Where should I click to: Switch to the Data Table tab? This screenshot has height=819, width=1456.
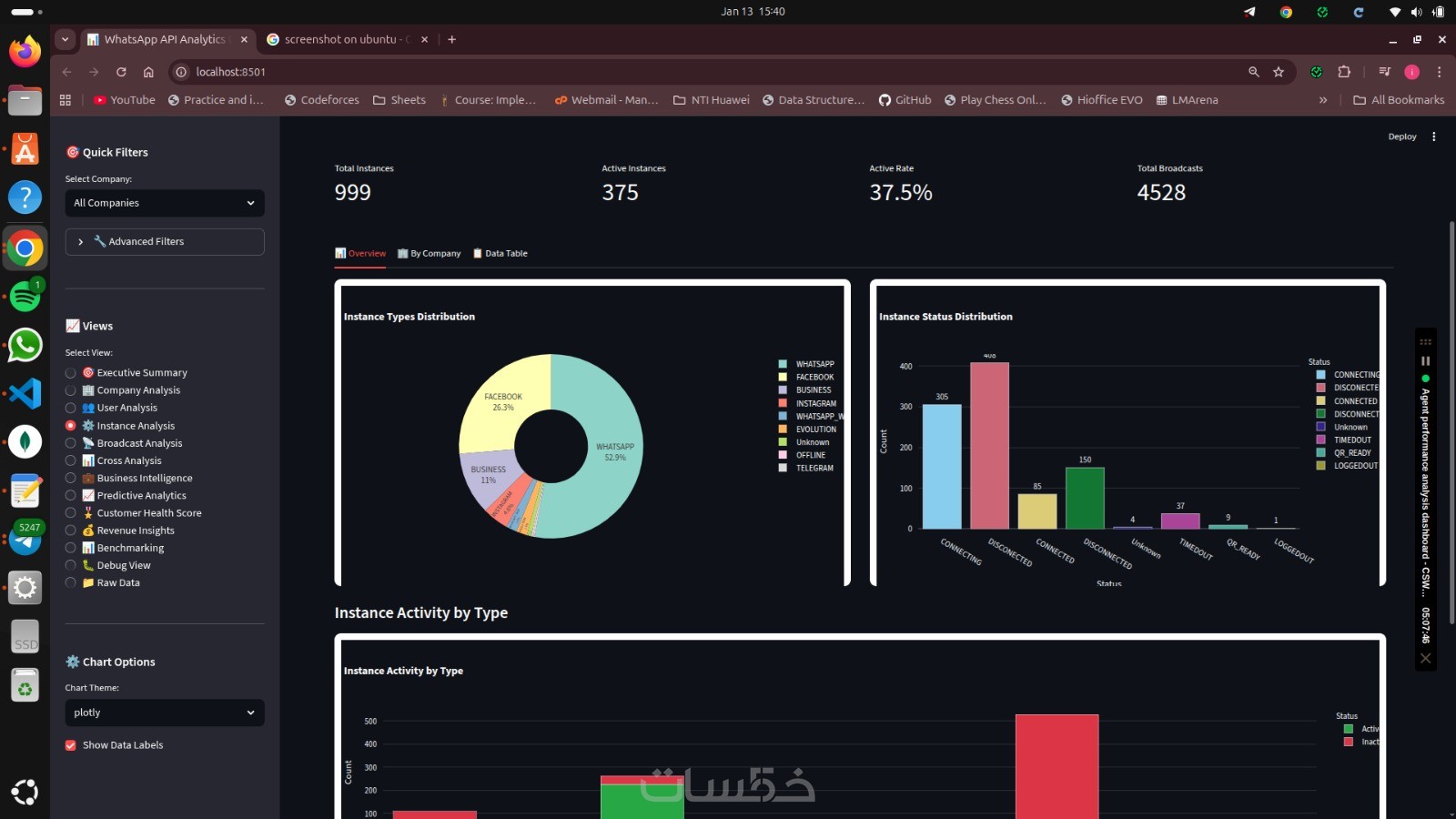(500, 254)
